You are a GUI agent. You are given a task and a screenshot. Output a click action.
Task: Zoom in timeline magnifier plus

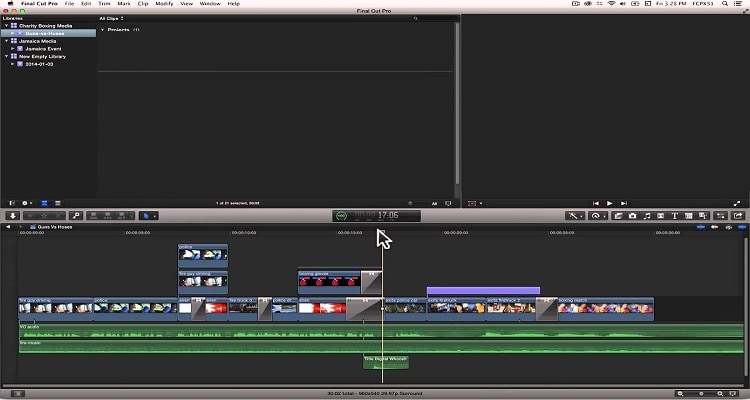click(x=720, y=393)
